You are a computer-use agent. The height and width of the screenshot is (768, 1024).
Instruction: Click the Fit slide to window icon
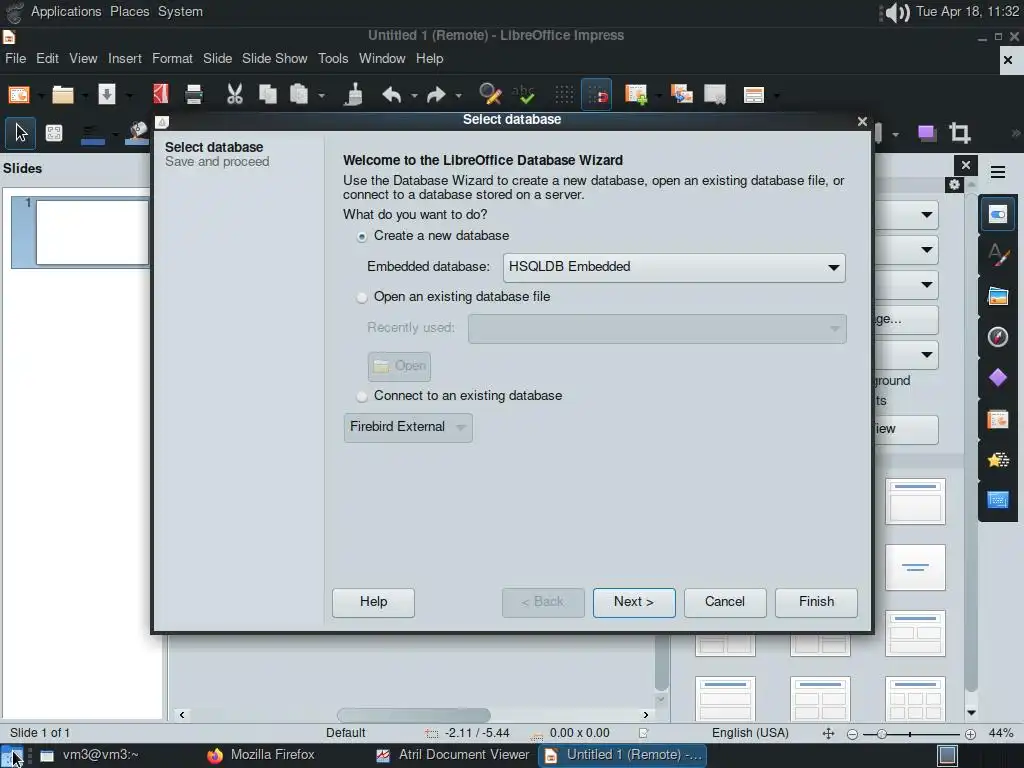click(828, 733)
